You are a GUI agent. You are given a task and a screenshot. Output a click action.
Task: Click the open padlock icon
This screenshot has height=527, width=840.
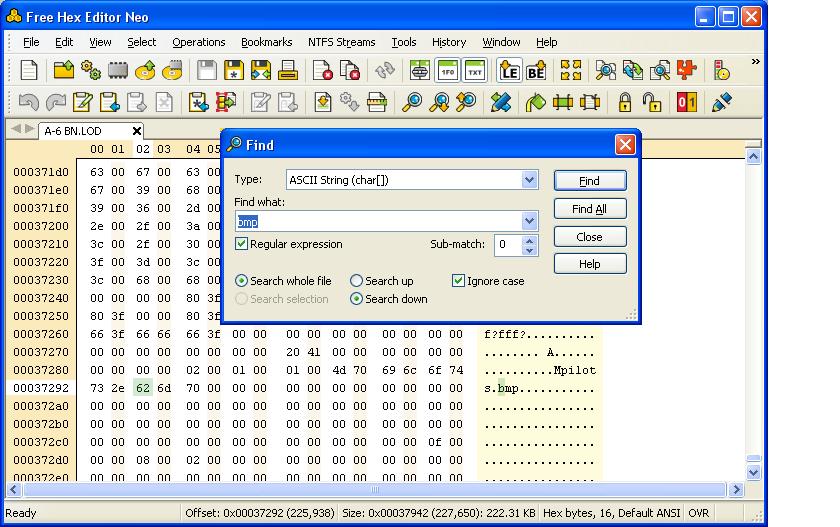(652, 102)
